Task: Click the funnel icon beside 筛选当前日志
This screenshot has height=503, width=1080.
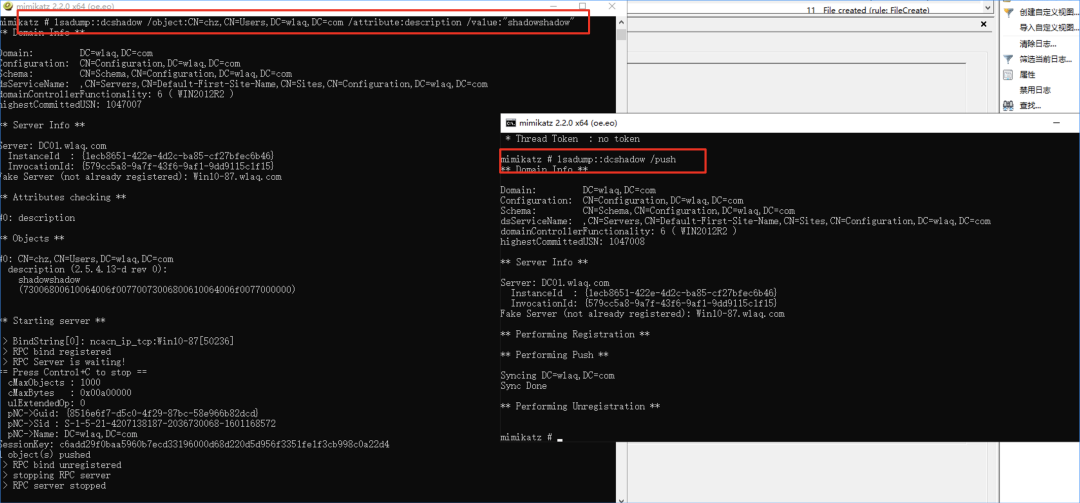Action: click(1008, 59)
